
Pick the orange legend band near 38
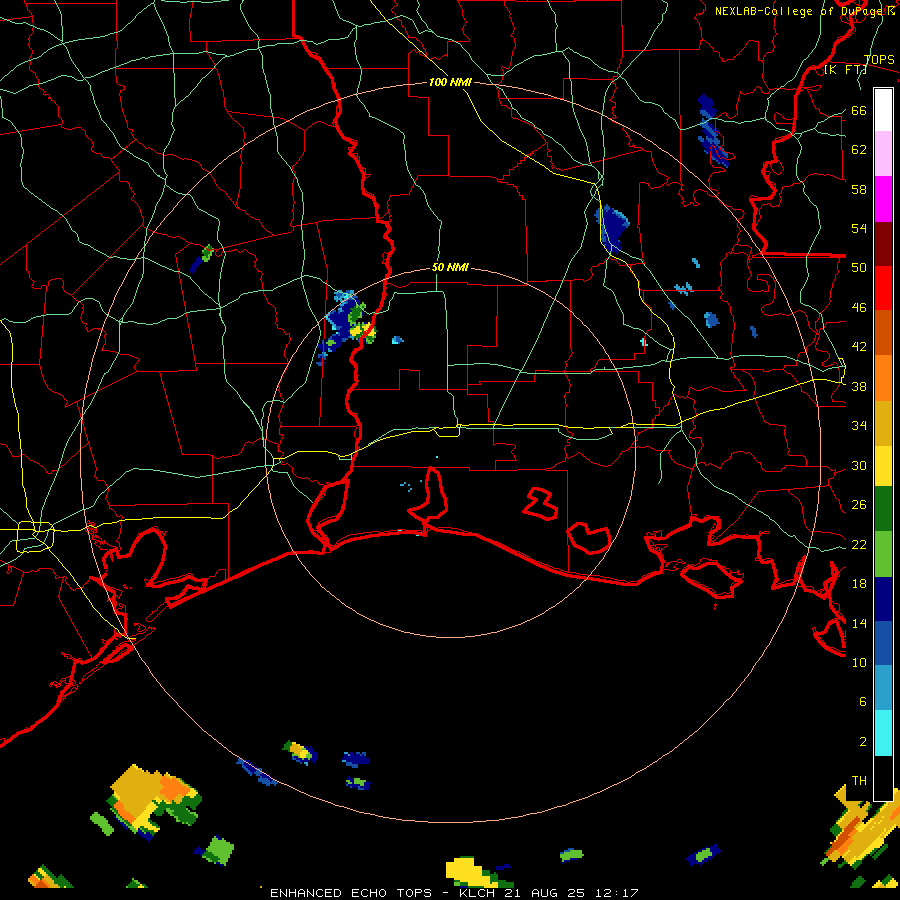(x=883, y=378)
